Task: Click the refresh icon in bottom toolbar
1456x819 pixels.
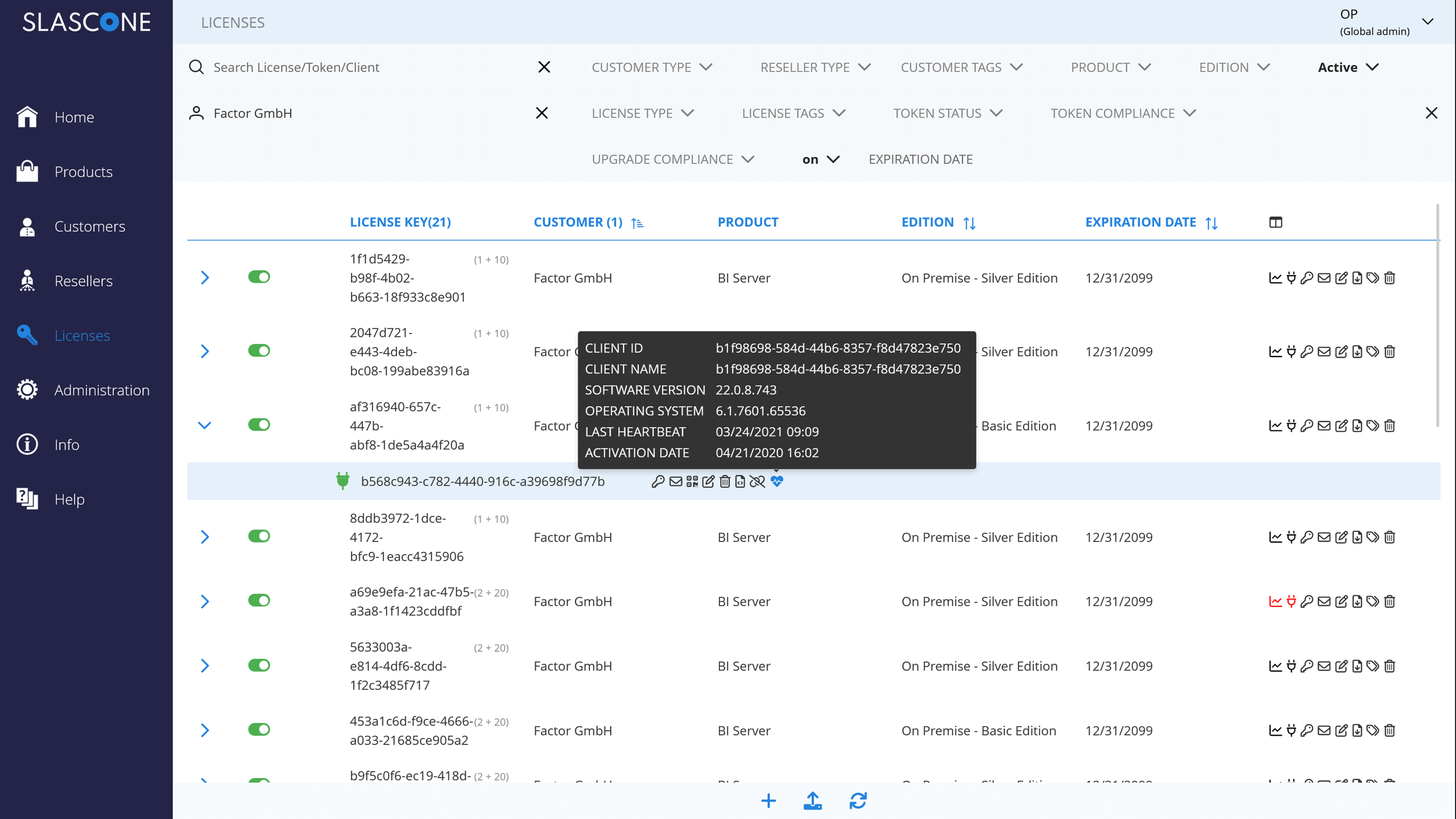Action: (858, 801)
